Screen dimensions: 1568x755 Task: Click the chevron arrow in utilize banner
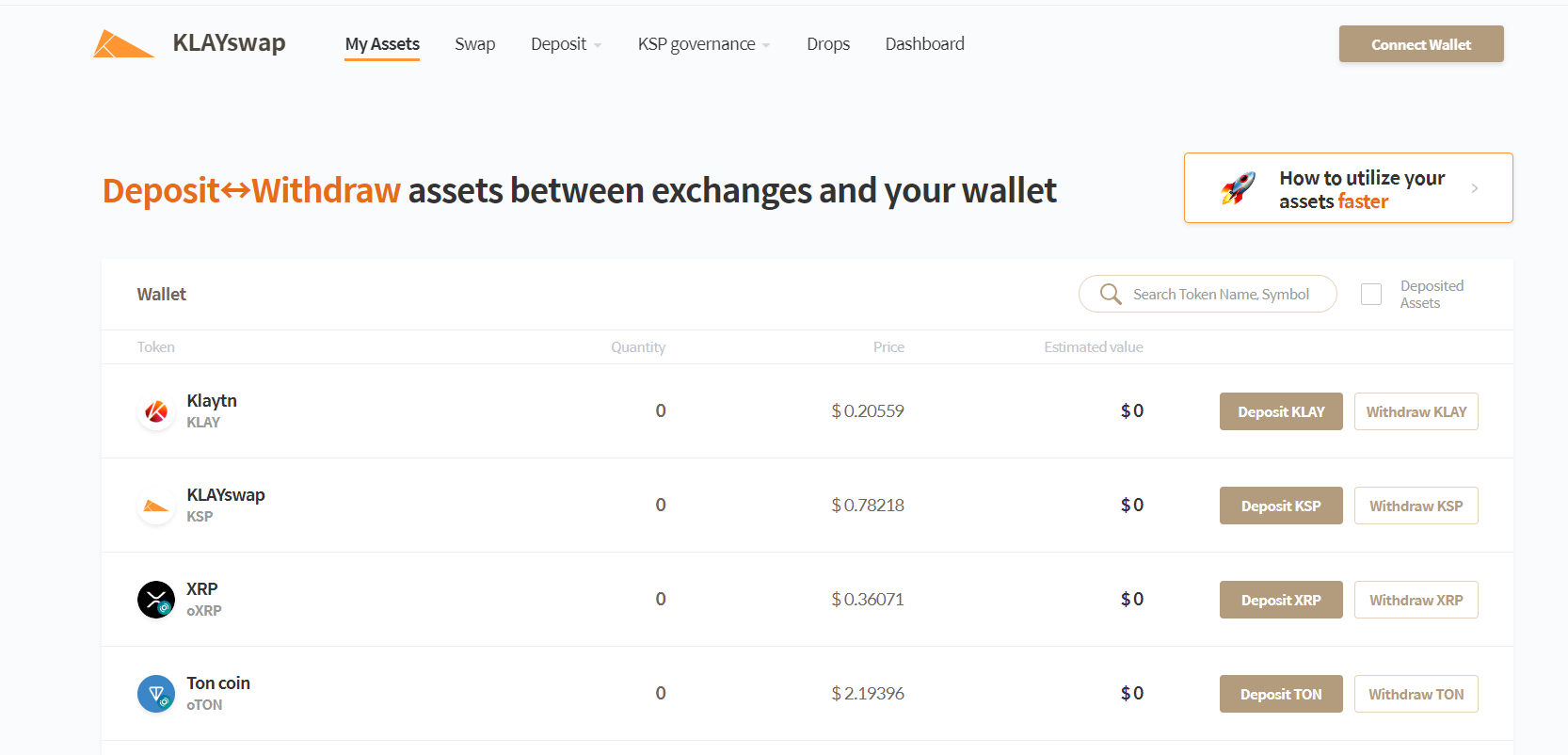tap(1475, 188)
